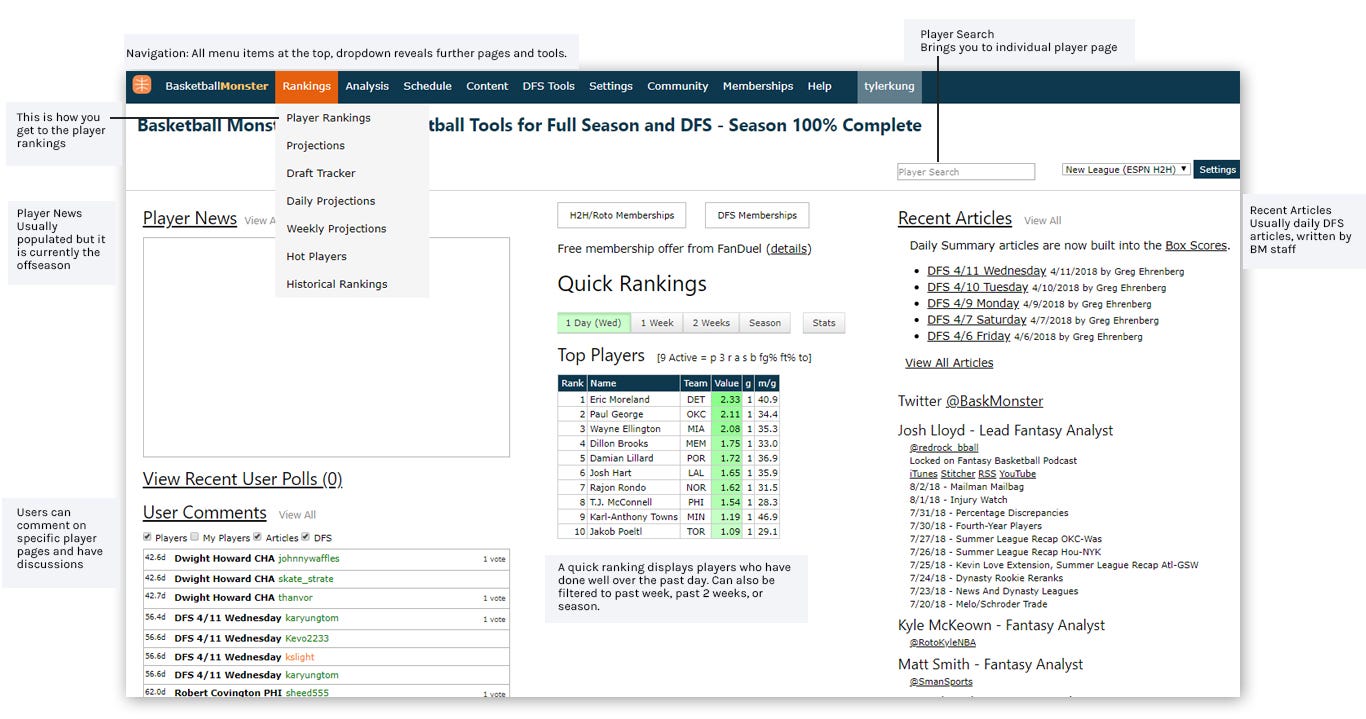Open the Box Scores link
Screen dimensions: 1366x719
tap(1196, 245)
